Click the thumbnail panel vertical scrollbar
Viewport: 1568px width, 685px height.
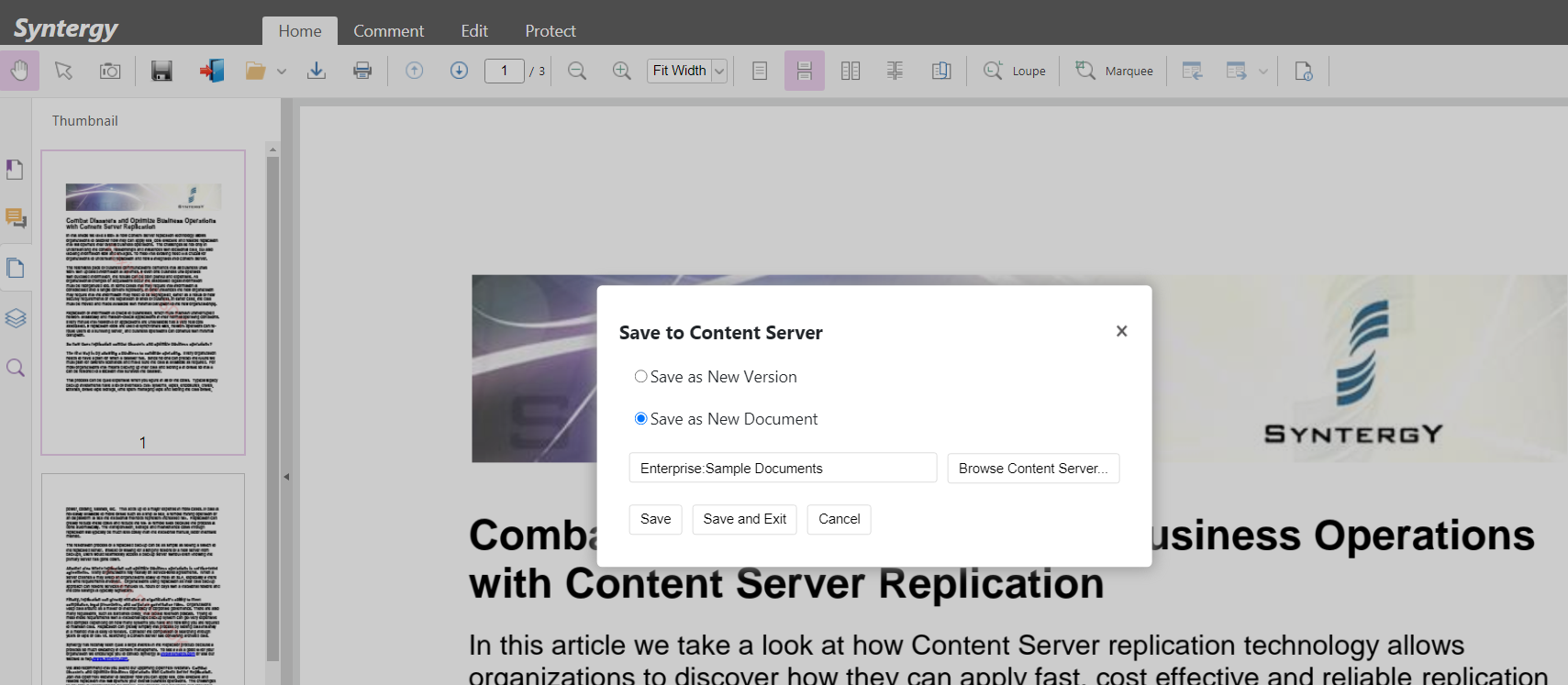pos(272,408)
